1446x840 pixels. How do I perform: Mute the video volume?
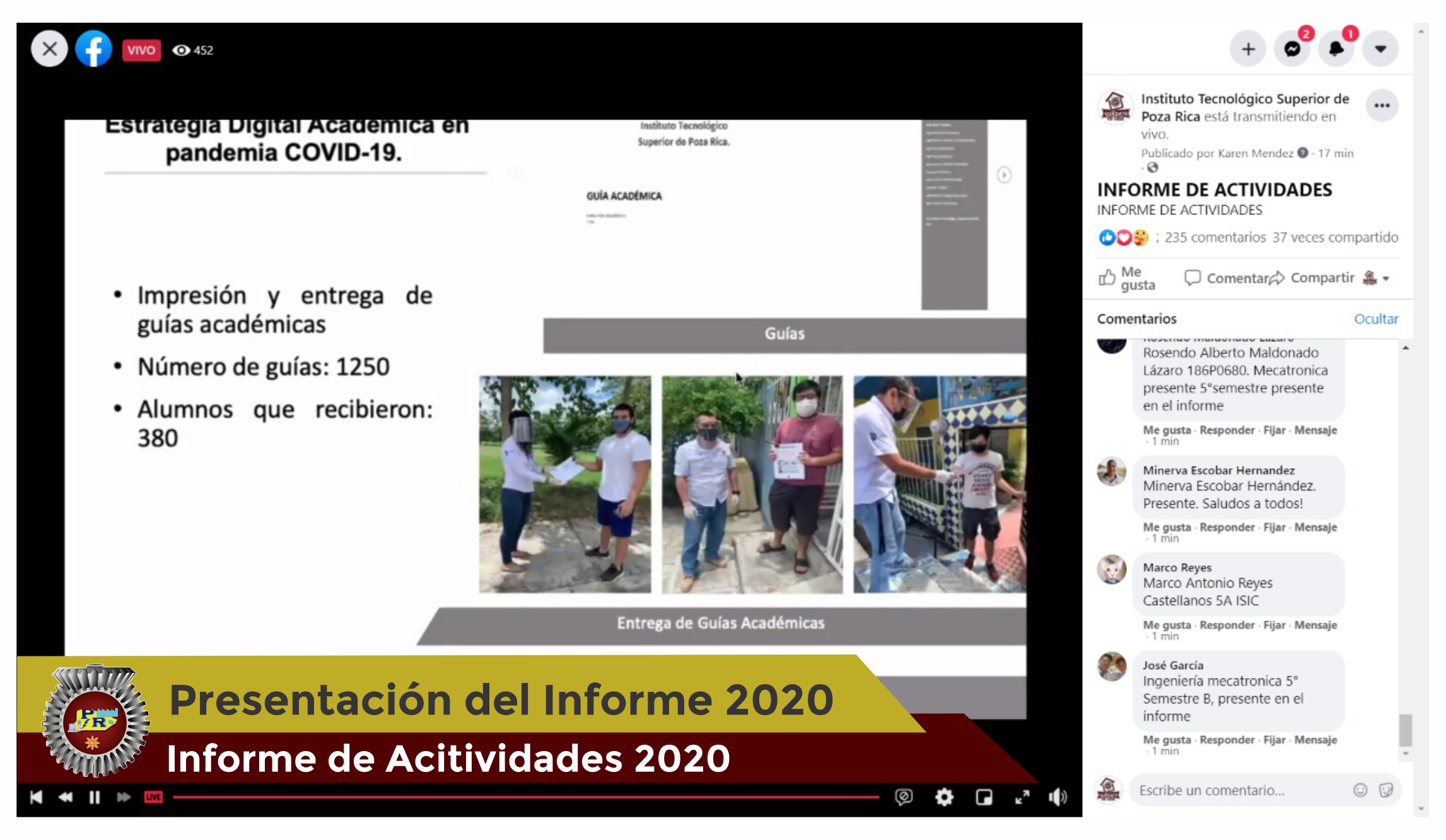pyautogui.click(x=1058, y=797)
